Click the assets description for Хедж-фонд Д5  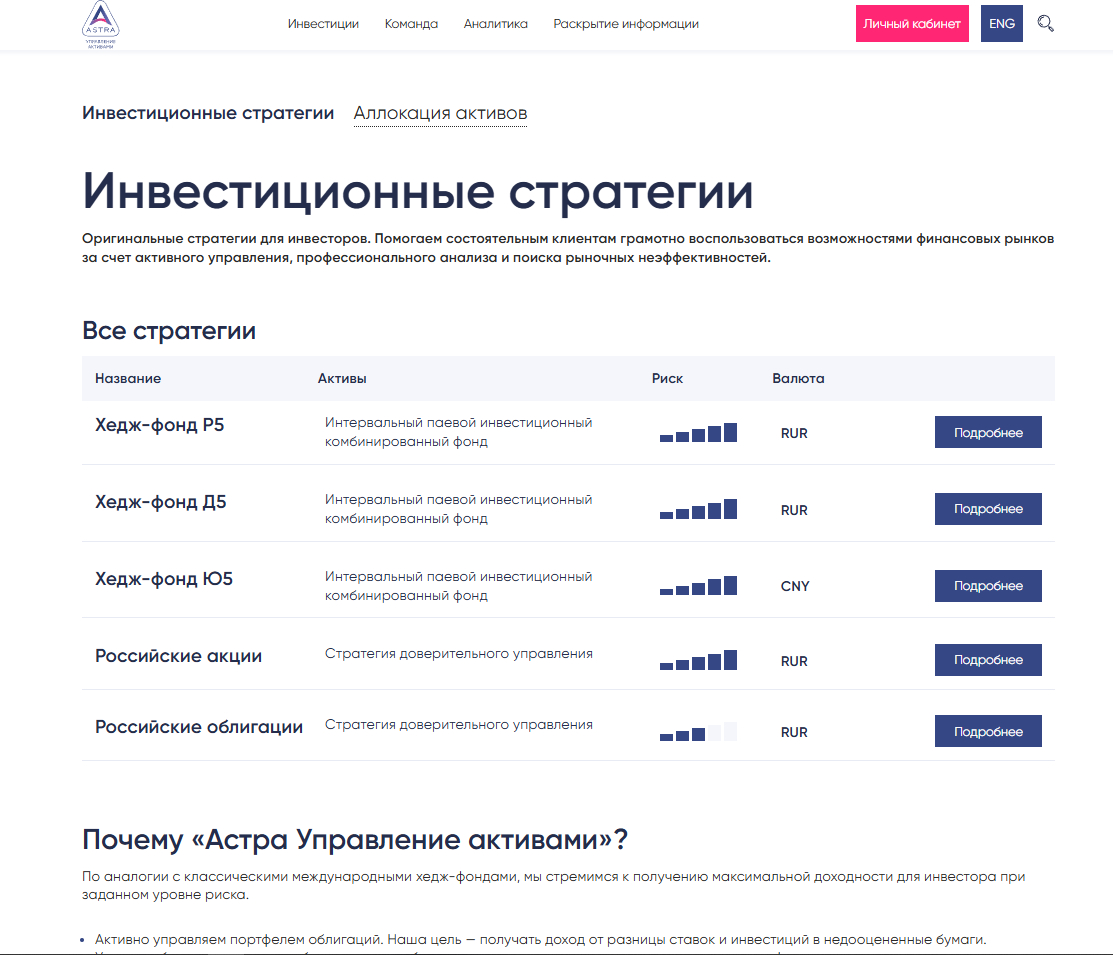point(459,509)
